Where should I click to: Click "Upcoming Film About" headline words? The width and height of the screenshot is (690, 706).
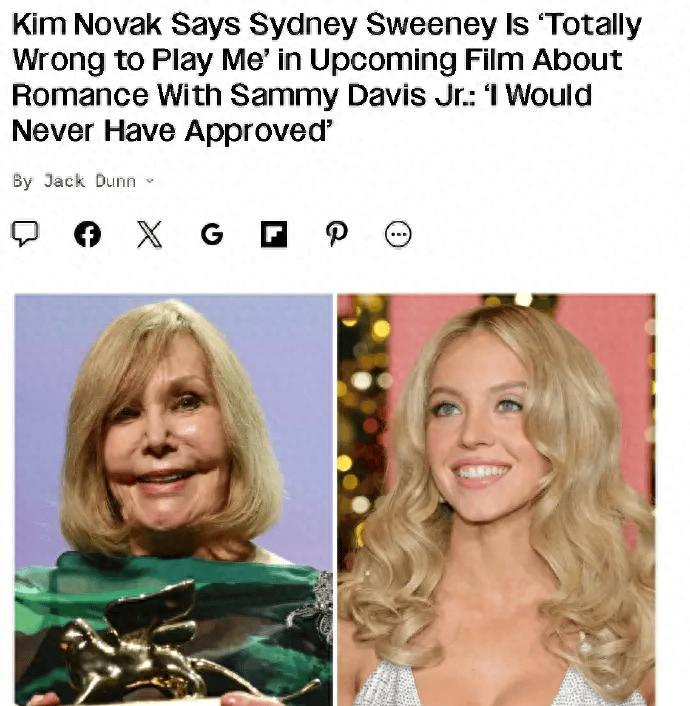click(466, 61)
